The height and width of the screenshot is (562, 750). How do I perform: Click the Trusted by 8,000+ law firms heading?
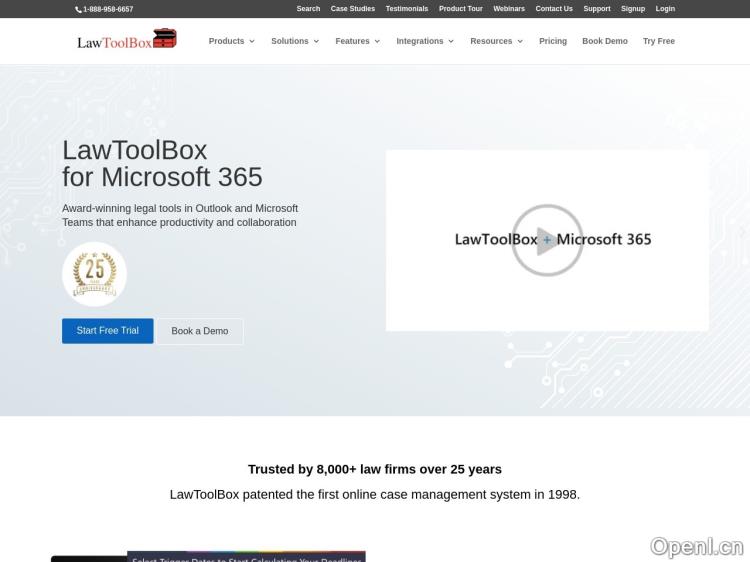pyautogui.click(x=375, y=469)
